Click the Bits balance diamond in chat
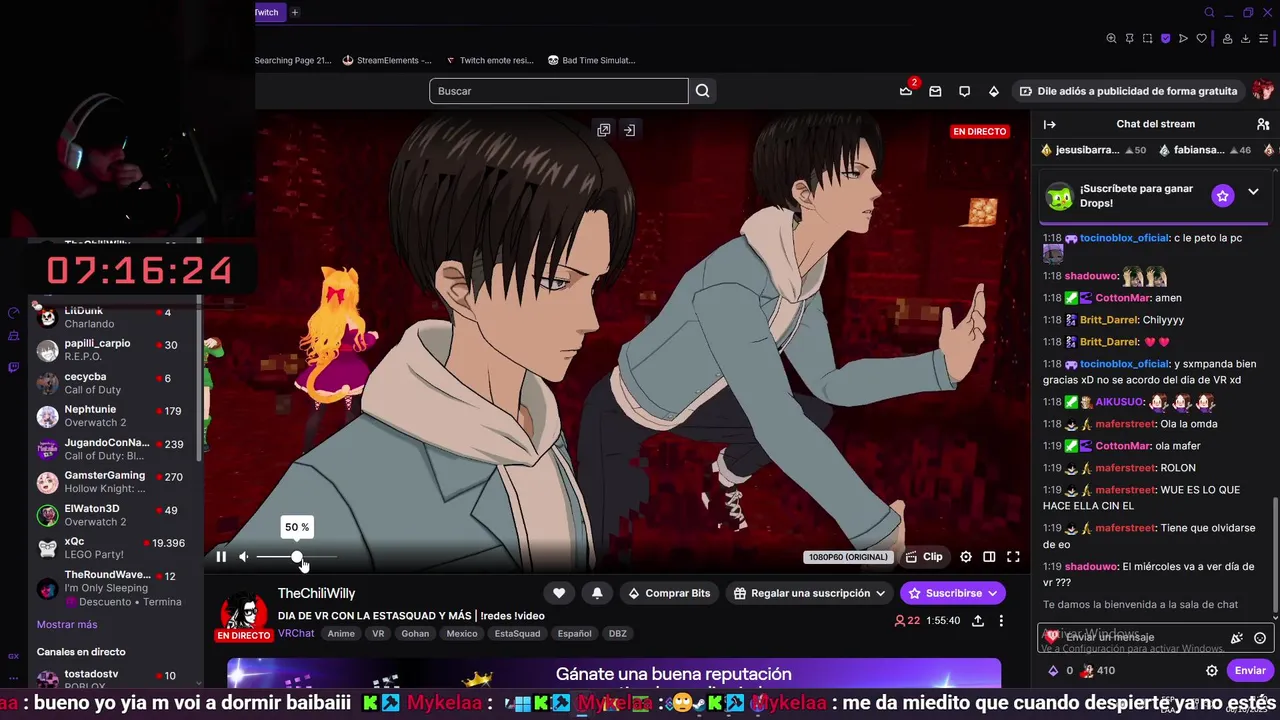 coord(1053,671)
